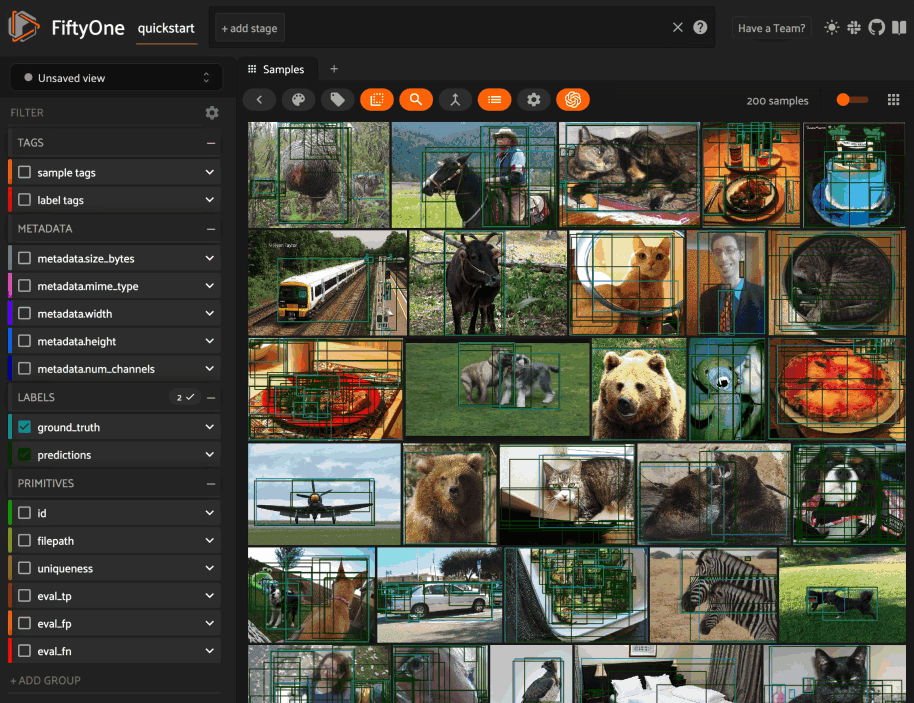Screen dimensions: 914x703
Task: Click the Have a Team? button
Action: click(771, 28)
